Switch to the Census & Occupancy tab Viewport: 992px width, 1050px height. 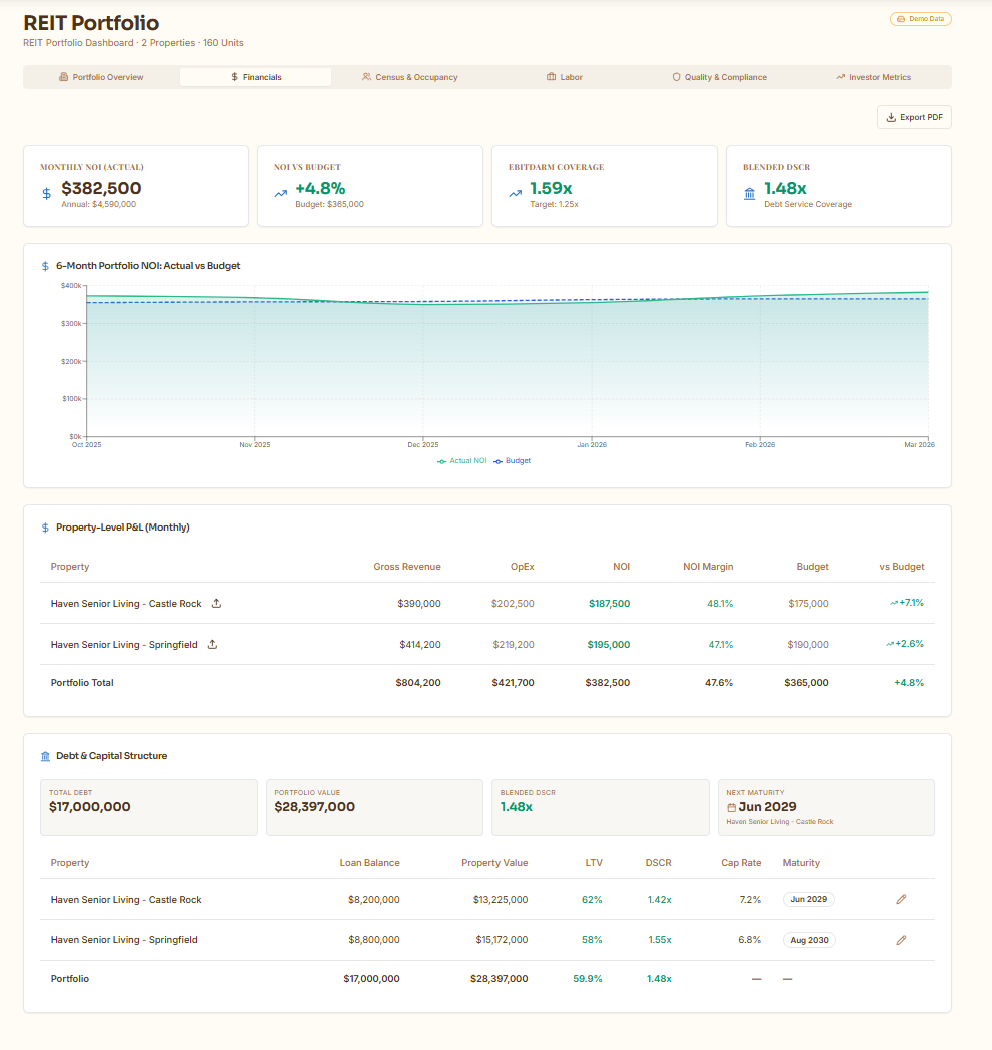409,76
